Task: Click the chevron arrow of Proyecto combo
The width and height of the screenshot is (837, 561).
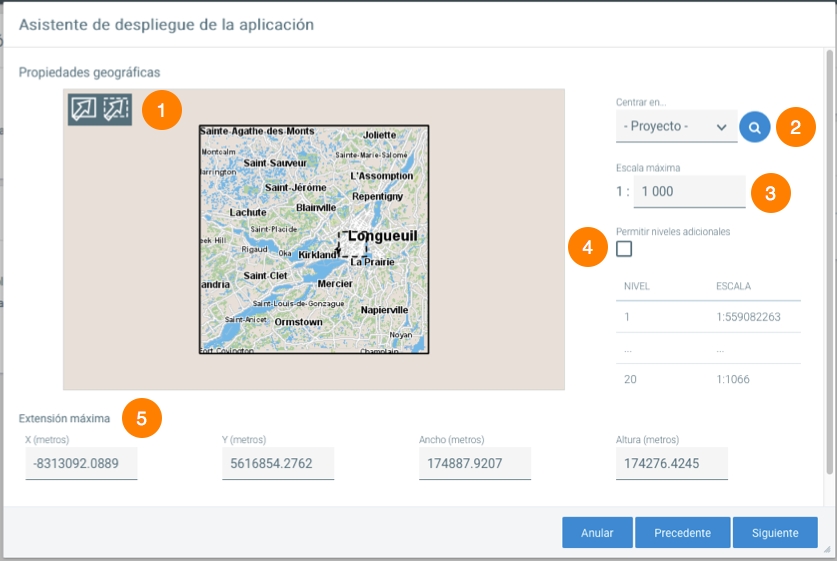Action: click(722, 128)
